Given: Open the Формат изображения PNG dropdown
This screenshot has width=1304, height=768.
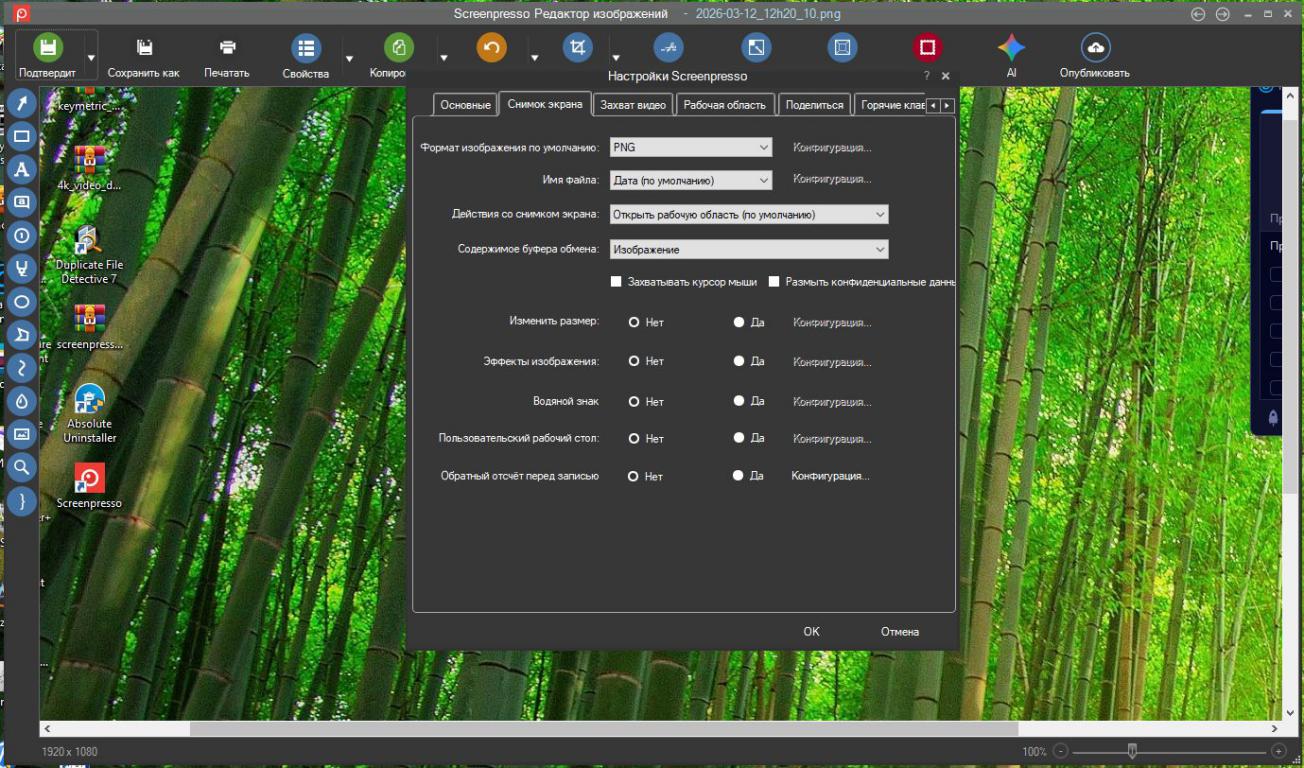Looking at the screenshot, I should coord(691,147).
